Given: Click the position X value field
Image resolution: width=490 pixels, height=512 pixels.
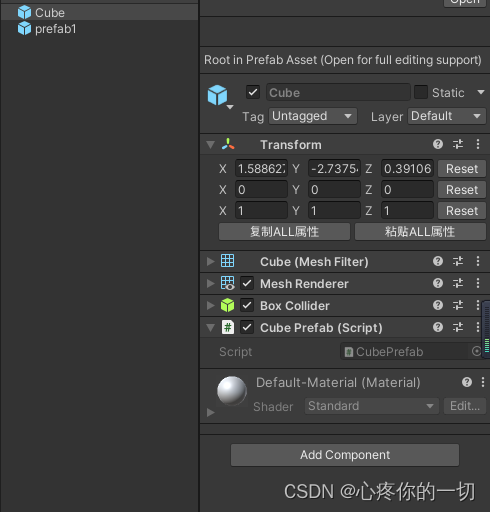Looking at the screenshot, I should click(x=261, y=169).
